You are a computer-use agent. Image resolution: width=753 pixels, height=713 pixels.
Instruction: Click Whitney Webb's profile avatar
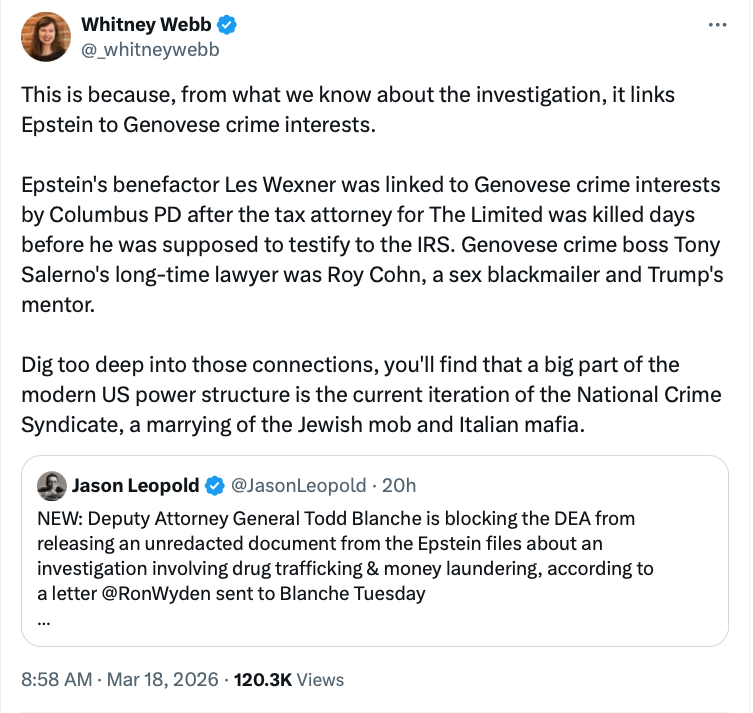pyautogui.click(x=46, y=38)
